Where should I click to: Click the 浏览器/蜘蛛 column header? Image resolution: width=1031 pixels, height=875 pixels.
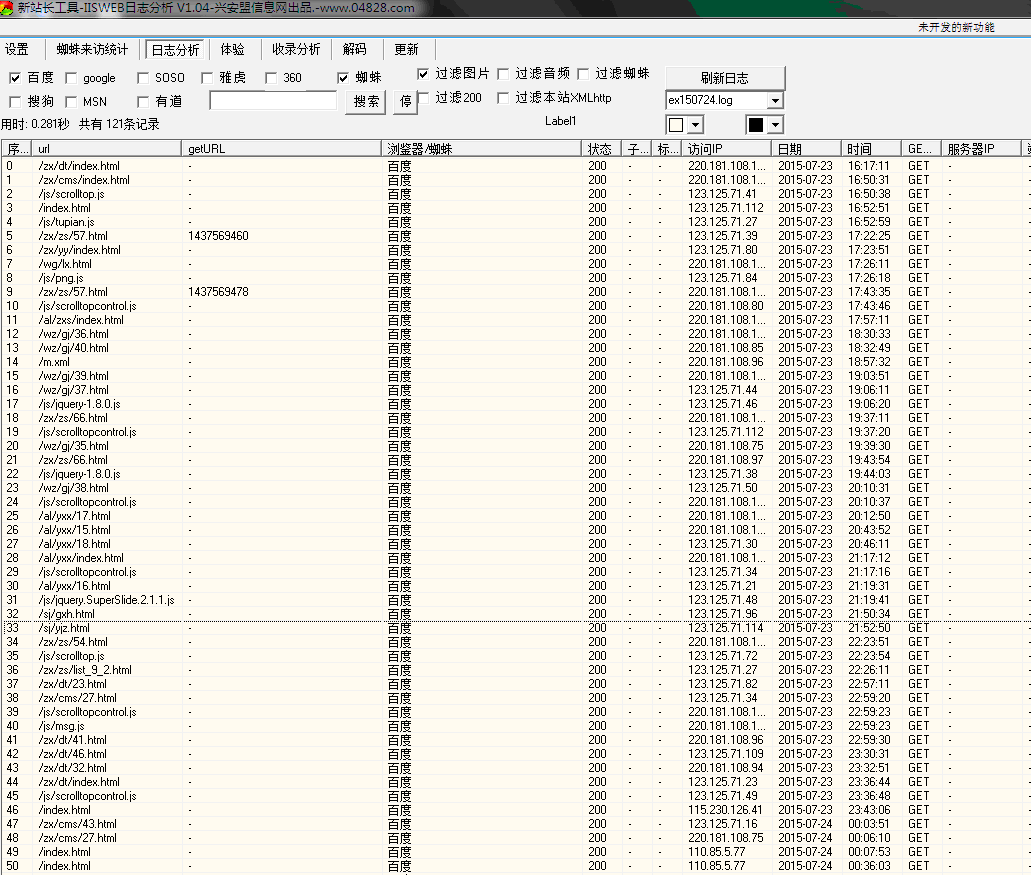481,149
